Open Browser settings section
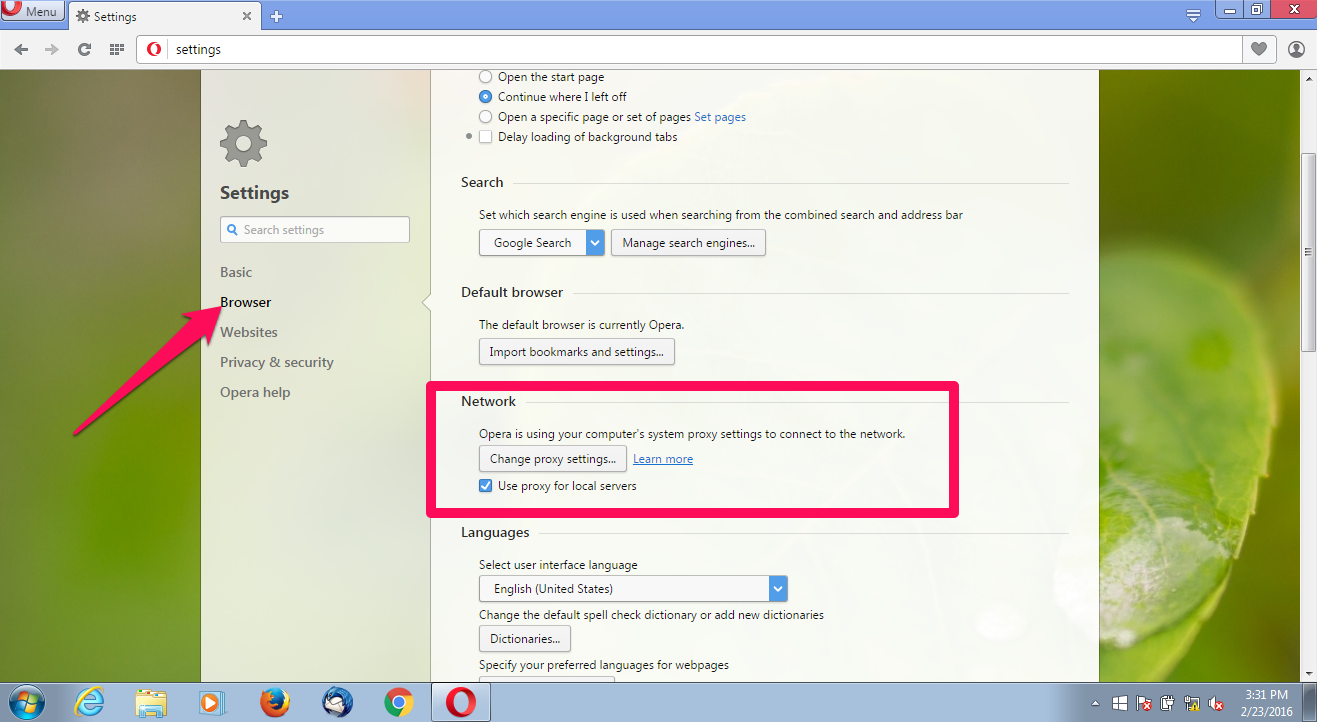Viewport: 1317px width, 722px height. (x=246, y=302)
